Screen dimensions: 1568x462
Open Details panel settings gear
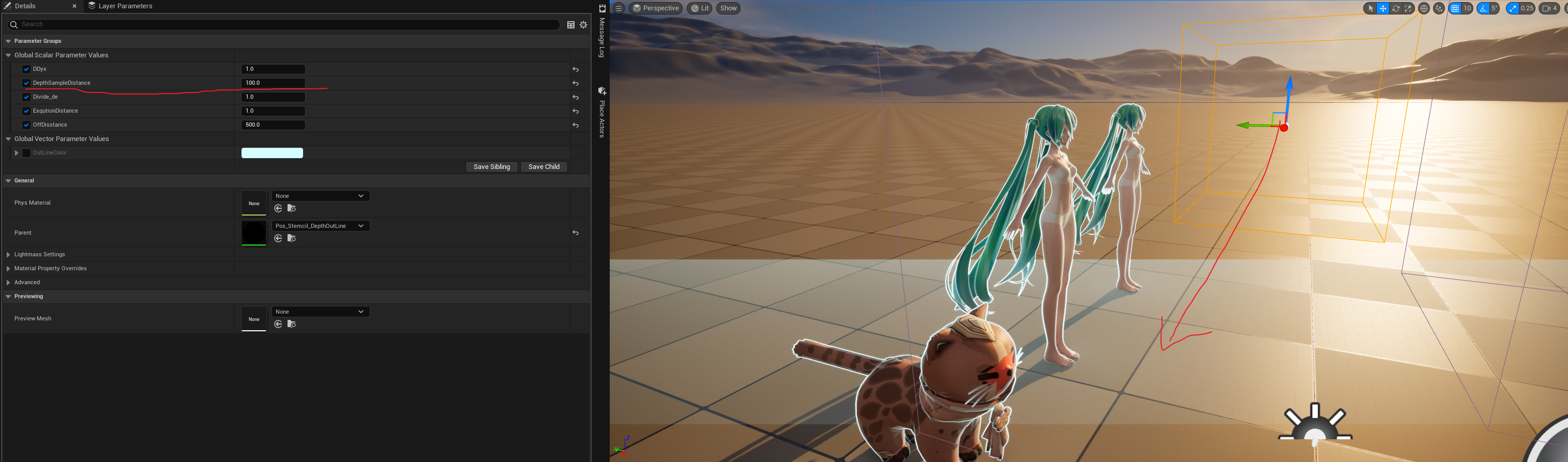(583, 25)
